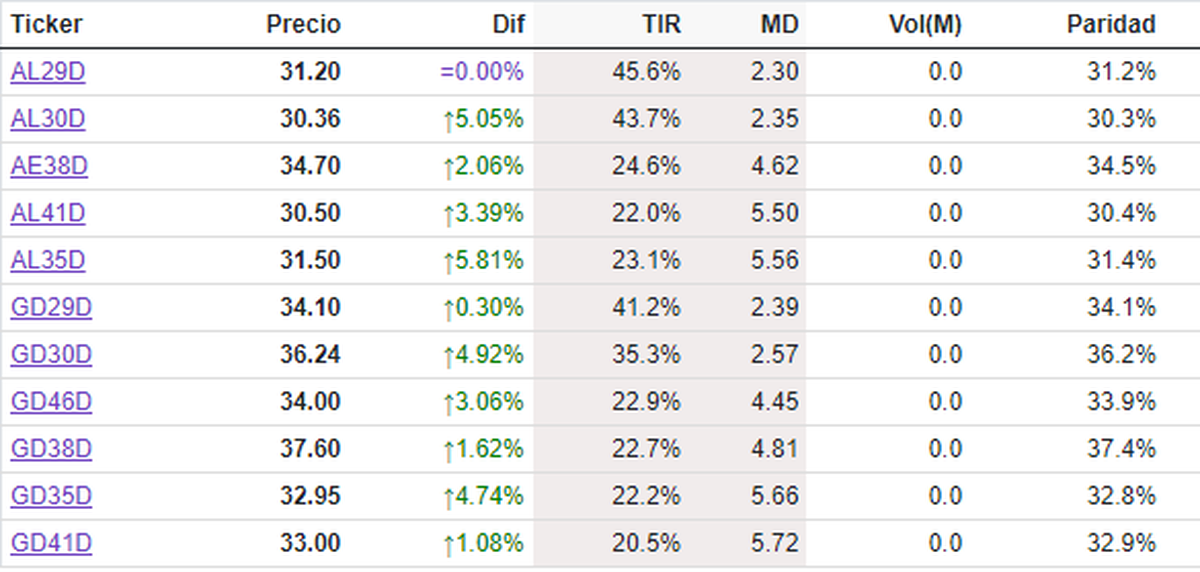Click the Ticker column header
The image size is (1200, 572).
pos(47,24)
